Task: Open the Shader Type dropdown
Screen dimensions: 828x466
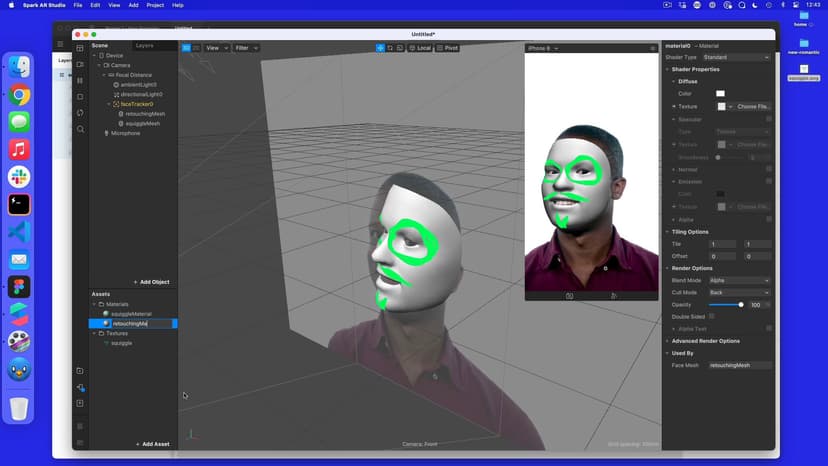Action: pyautogui.click(x=736, y=57)
